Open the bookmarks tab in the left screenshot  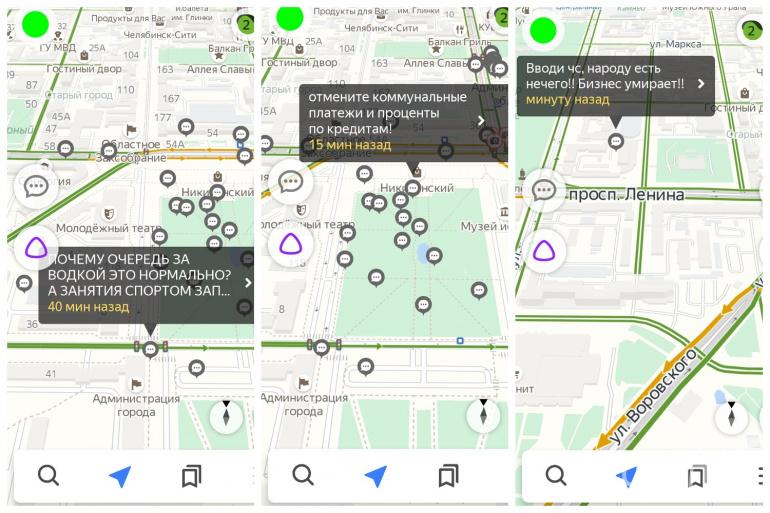click(x=191, y=476)
